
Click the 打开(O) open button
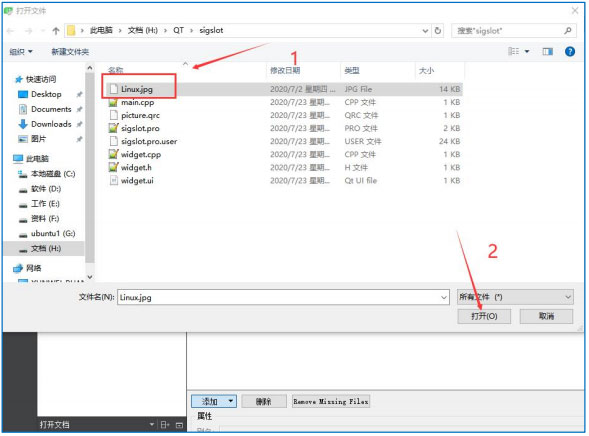coord(484,316)
